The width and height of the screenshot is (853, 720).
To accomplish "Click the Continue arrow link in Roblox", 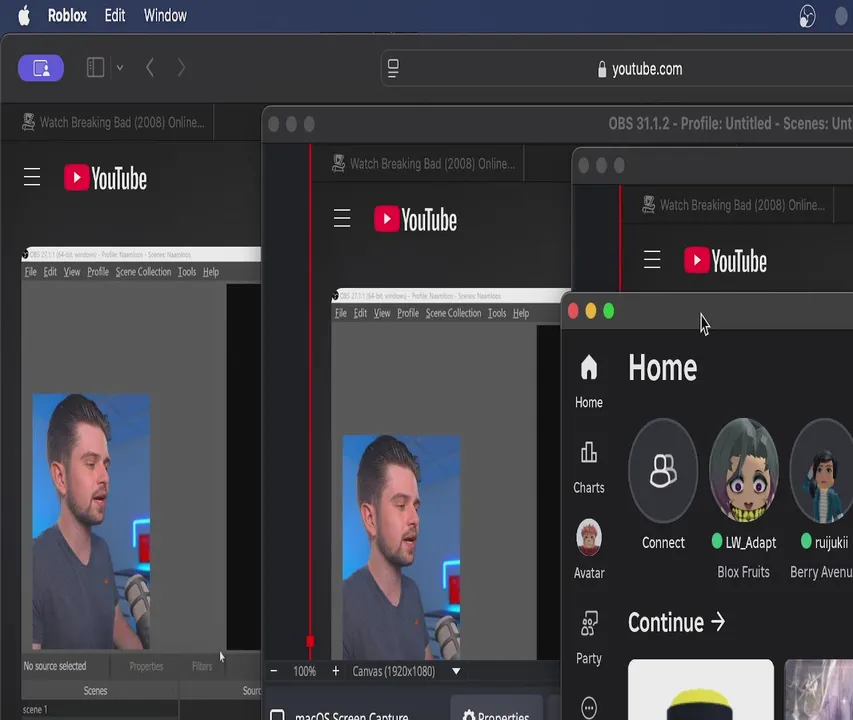I will (x=676, y=622).
